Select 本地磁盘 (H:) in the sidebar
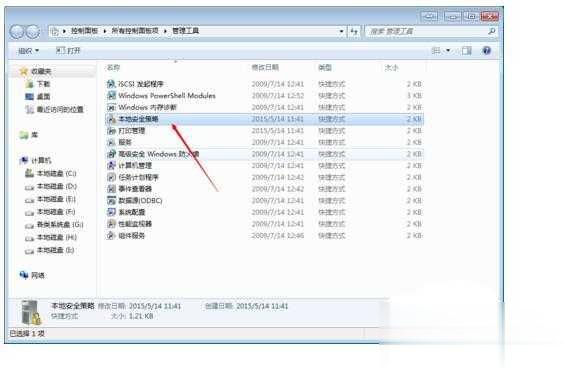 click(x=57, y=237)
